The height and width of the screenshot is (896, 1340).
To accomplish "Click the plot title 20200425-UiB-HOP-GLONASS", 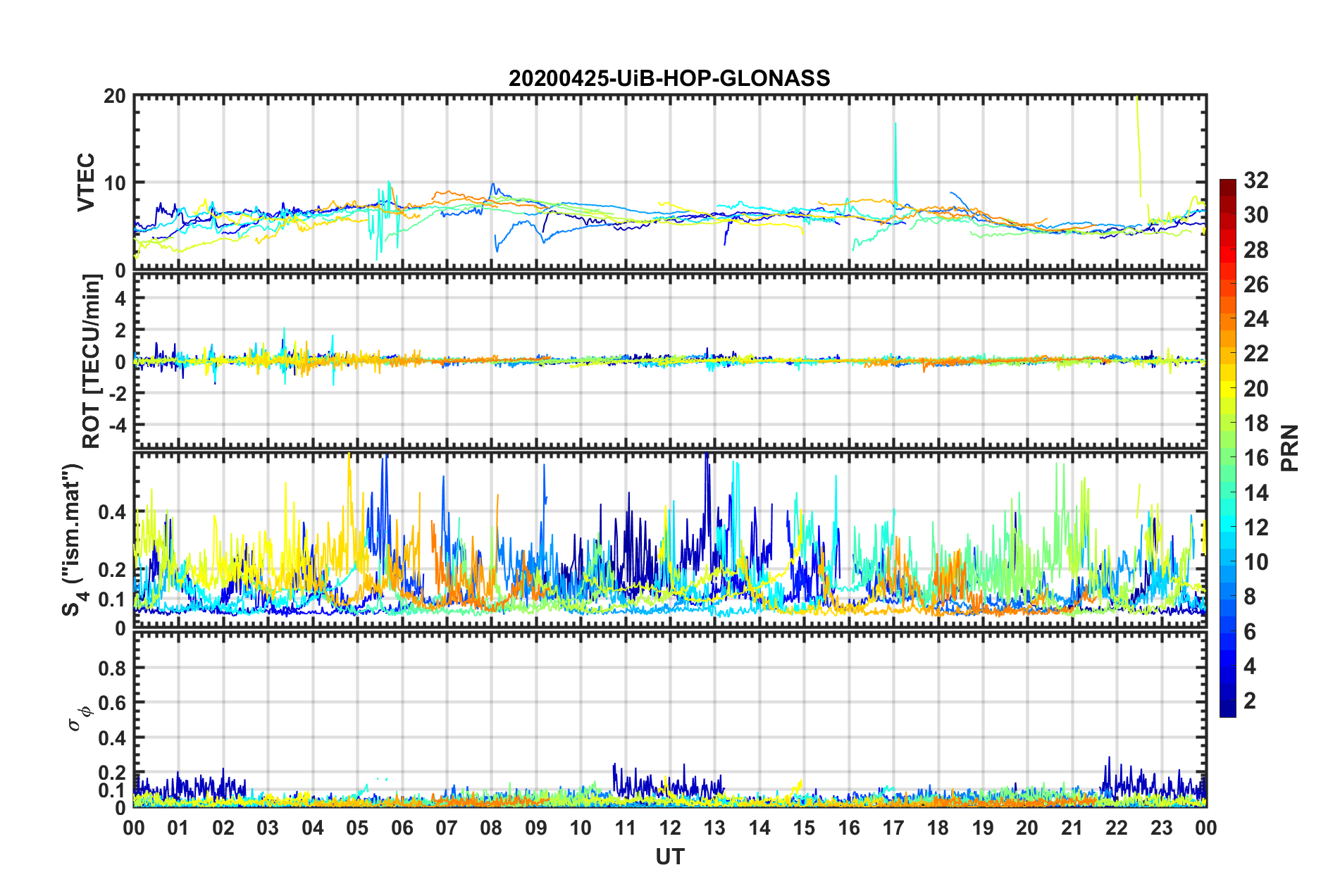I will (669, 78).
